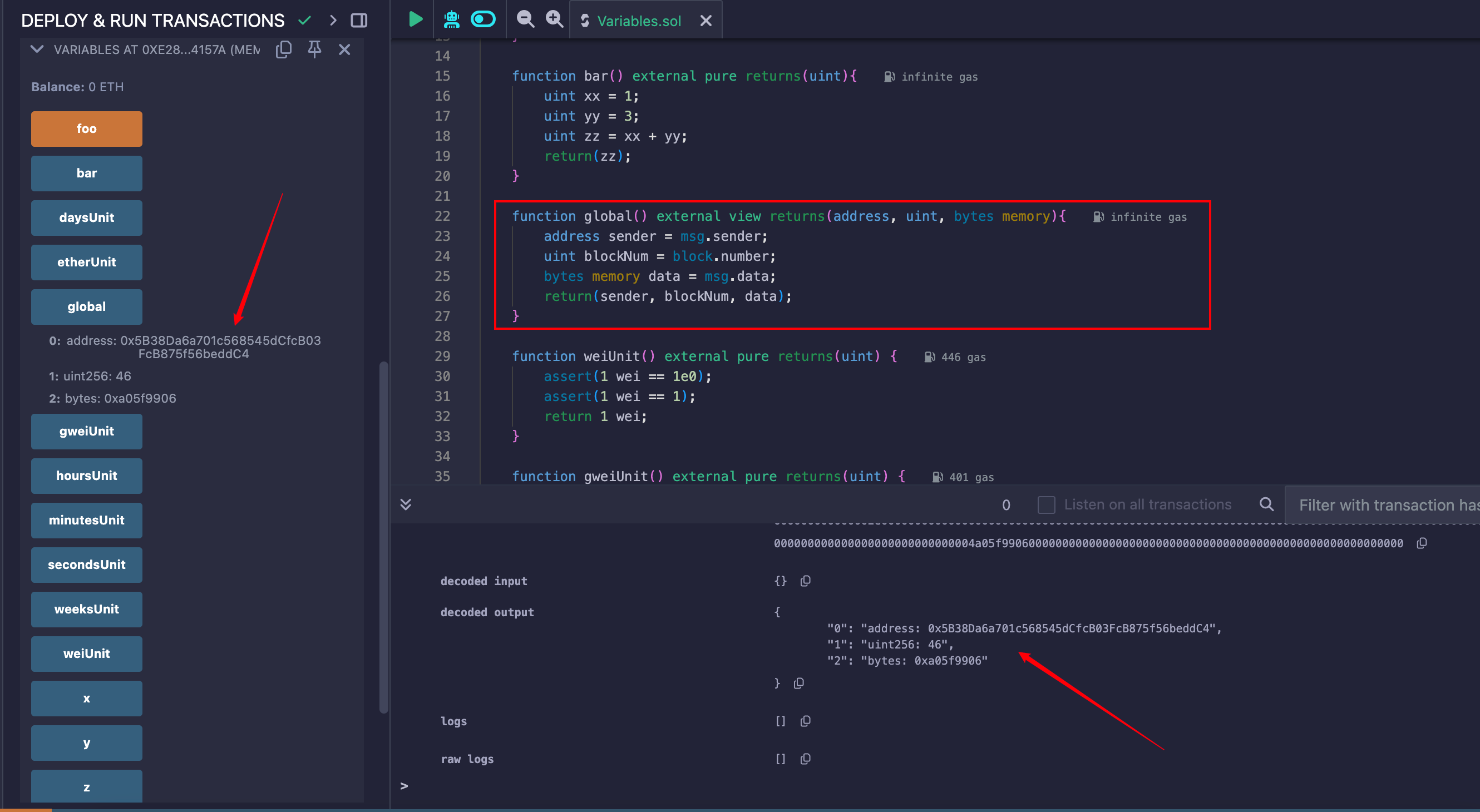
Task: Click the 'decoded output' label in terminal
Action: tap(487, 613)
